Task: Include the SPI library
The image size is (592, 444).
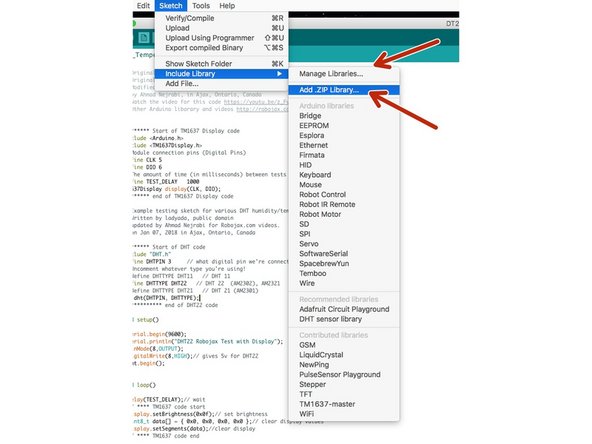Action: point(344,234)
